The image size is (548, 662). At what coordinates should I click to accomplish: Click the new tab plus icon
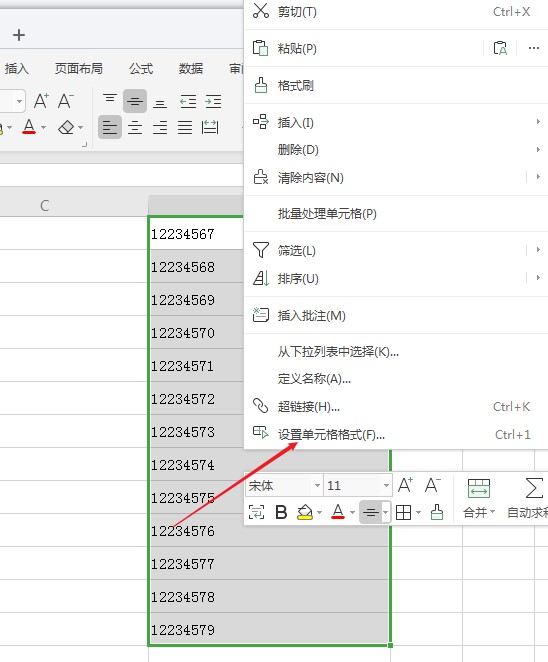click(x=19, y=35)
